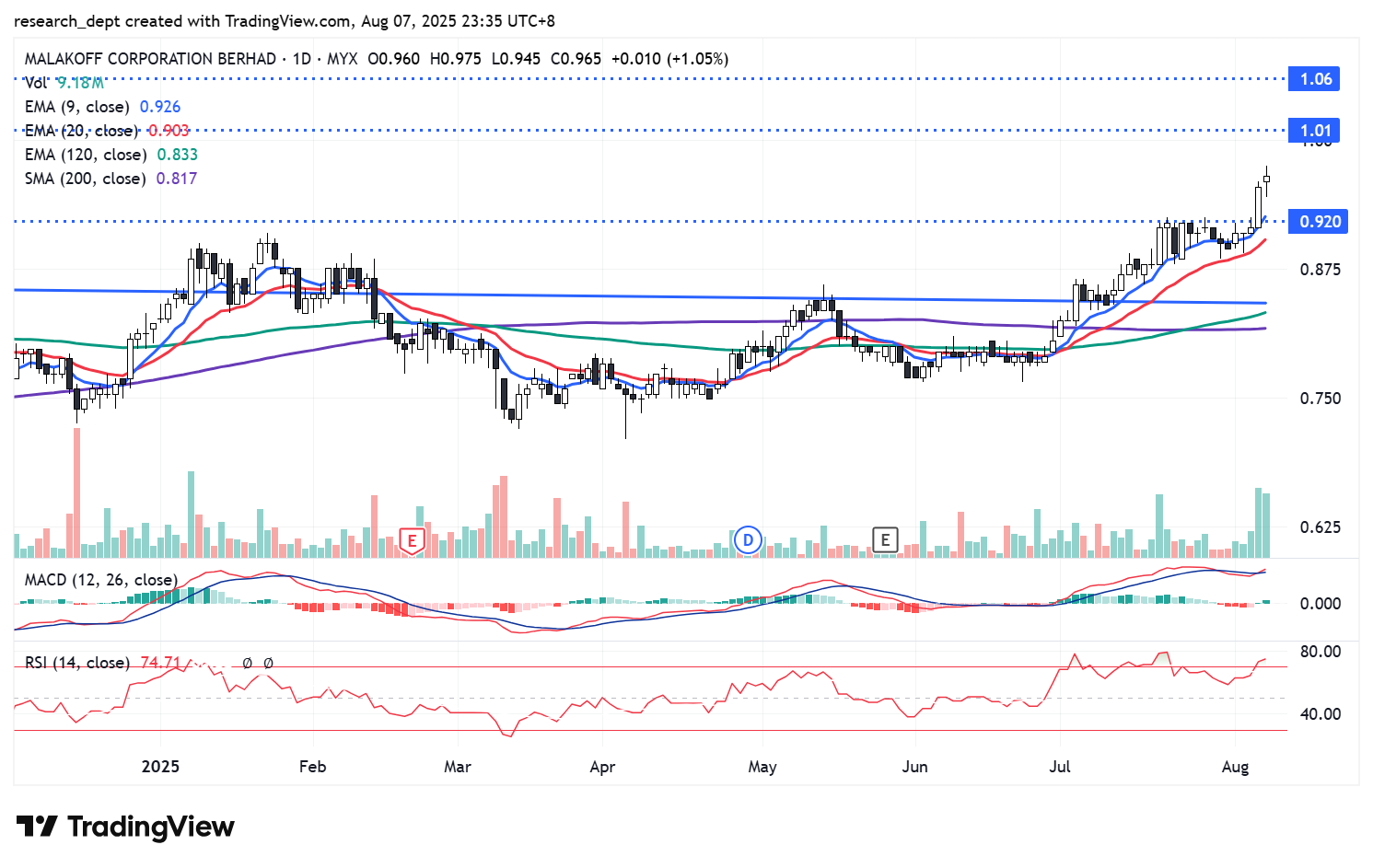Click the 0.625 price axis label
The image size is (1373, 868).
coord(1321,527)
